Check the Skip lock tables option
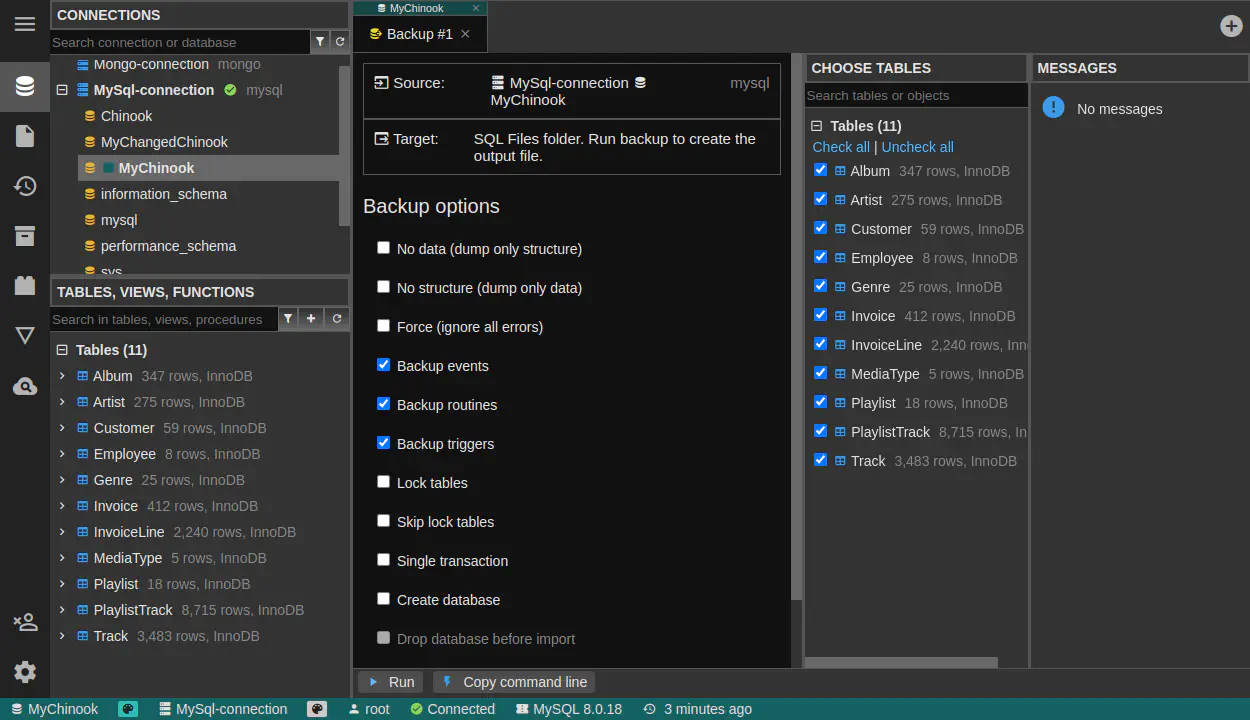Viewport: 1250px width, 720px height. click(383, 521)
